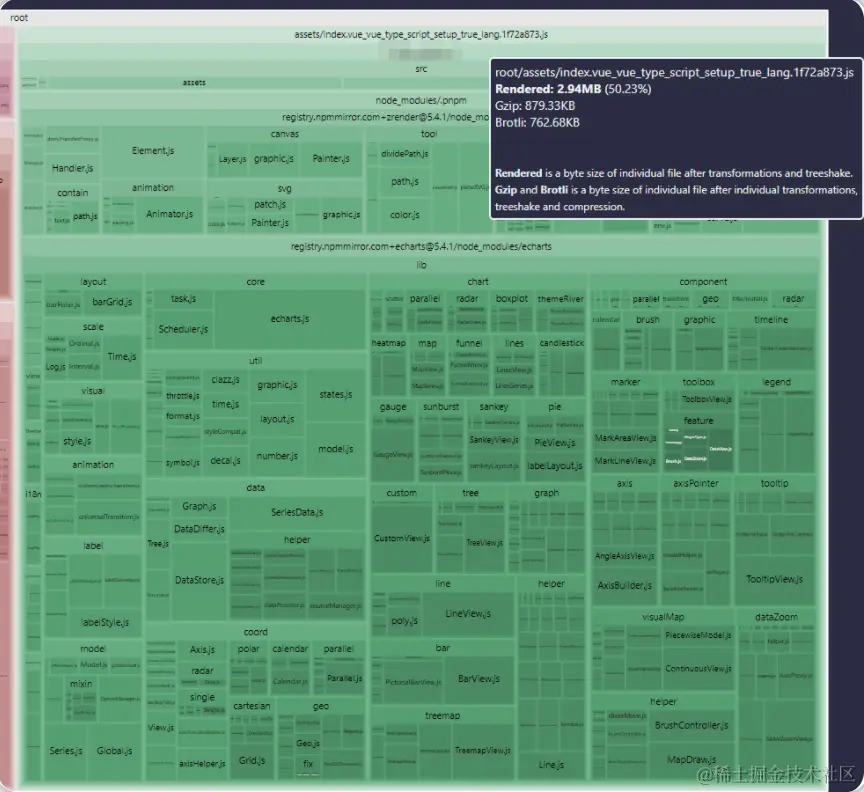This screenshot has height=792, width=864.
Task: Click the DataDiffer.js block
Action: click(199, 529)
